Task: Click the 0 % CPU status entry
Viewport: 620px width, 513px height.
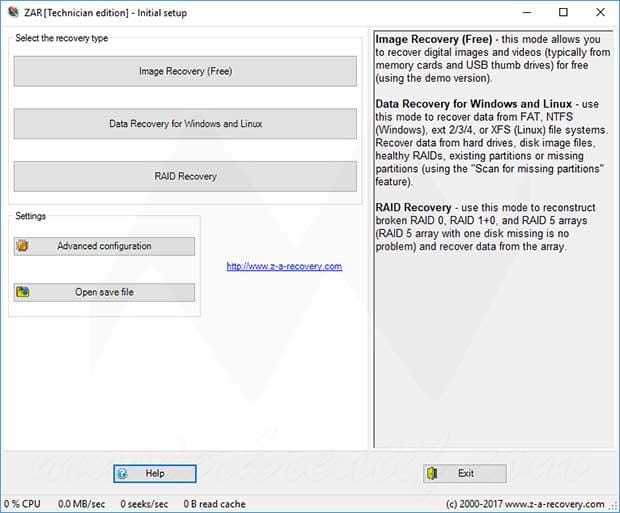Action: [x=22, y=504]
